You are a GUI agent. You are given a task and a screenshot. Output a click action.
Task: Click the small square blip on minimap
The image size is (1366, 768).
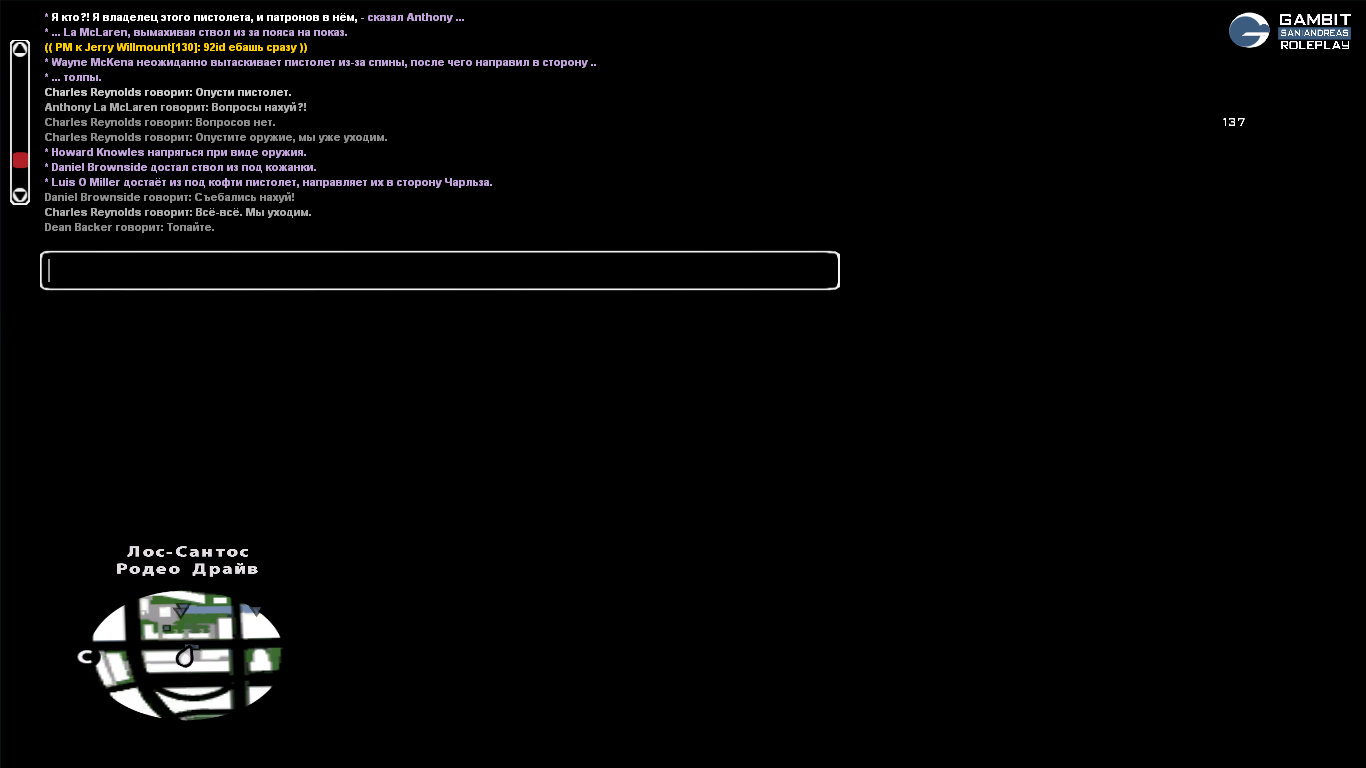pos(166,628)
